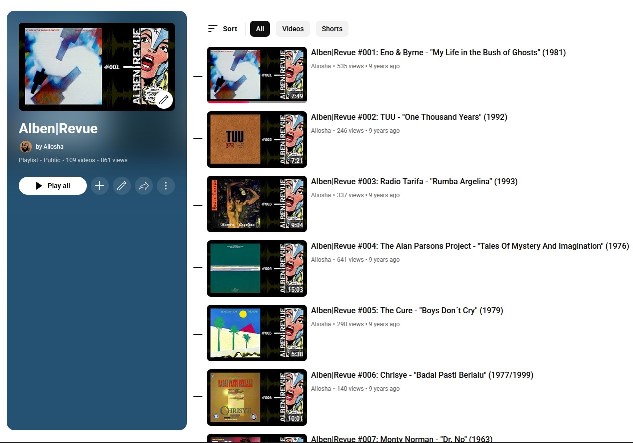Select the Videos filter chip
633x443 pixels.
pyautogui.click(x=293, y=29)
